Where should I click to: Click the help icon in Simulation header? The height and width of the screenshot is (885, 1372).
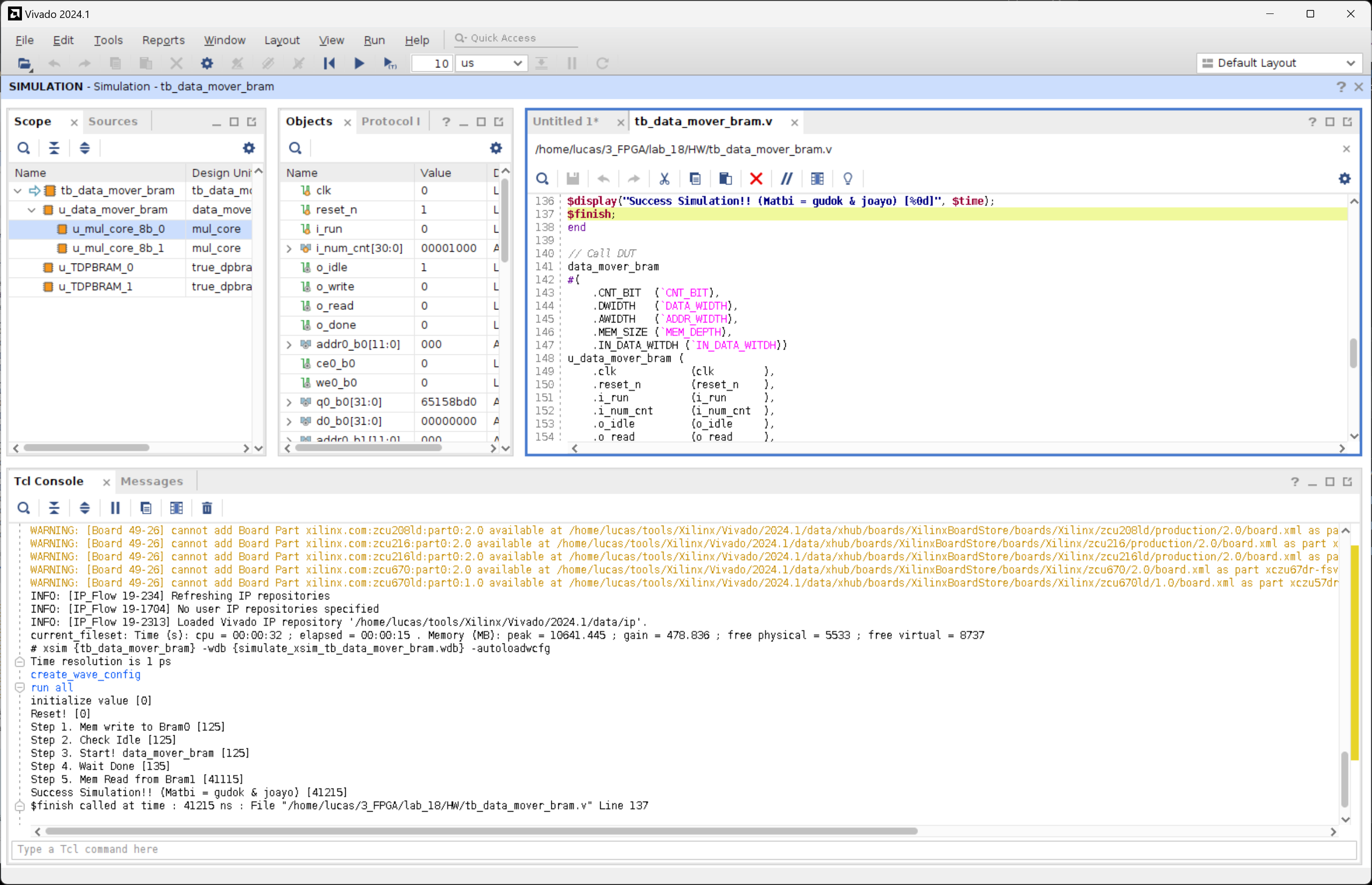(1341, 87)
